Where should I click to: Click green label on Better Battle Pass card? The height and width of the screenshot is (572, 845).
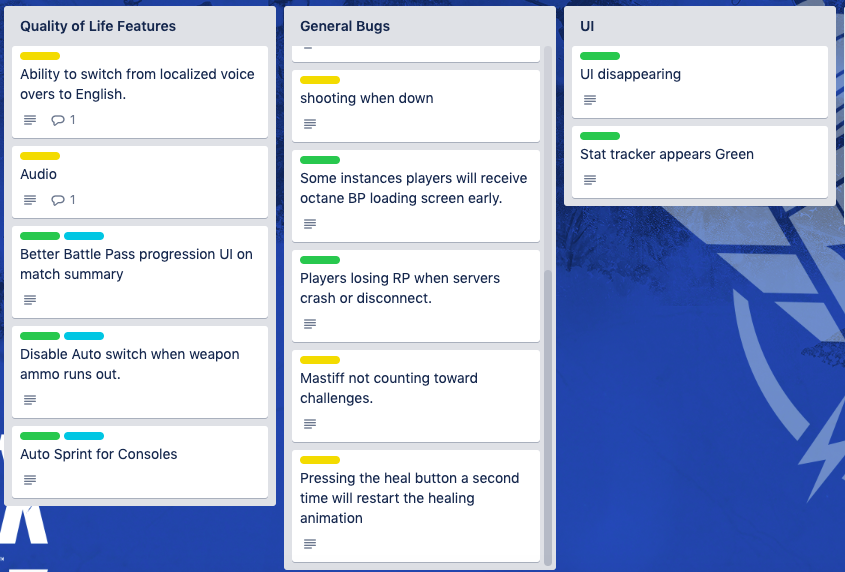tap(40, 236)
